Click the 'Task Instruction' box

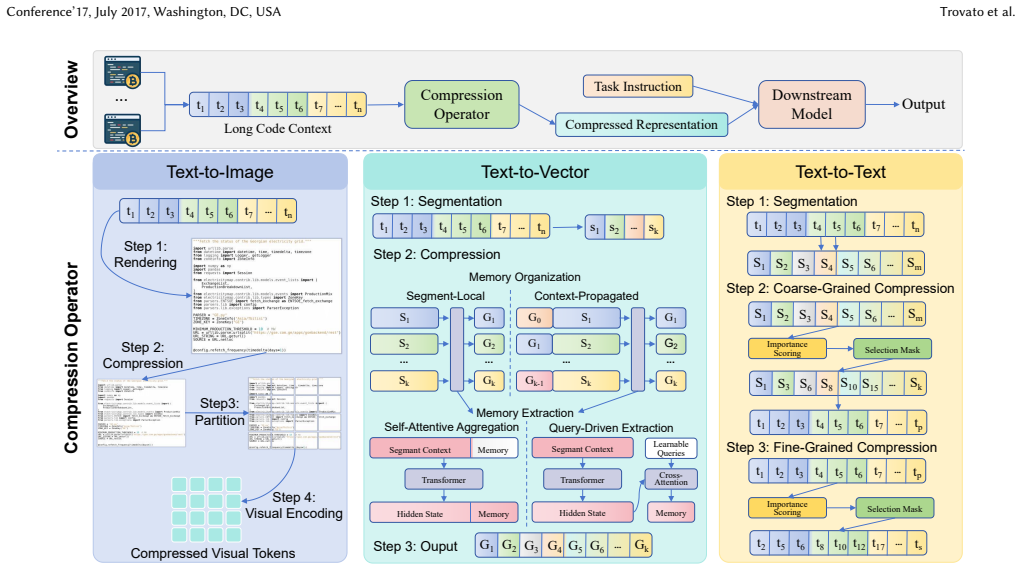pyautogui.click(x=637, y=87)
